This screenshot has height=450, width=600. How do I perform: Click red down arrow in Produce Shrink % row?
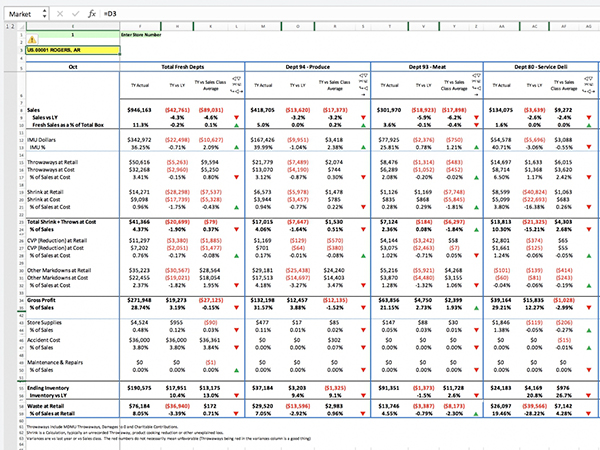point(364,207)
